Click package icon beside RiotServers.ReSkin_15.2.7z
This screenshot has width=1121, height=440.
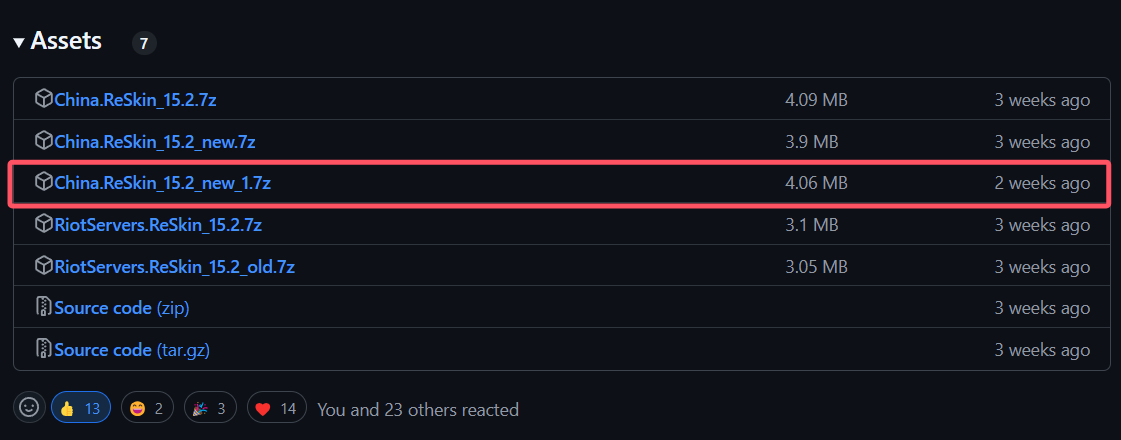pos(44,224)
